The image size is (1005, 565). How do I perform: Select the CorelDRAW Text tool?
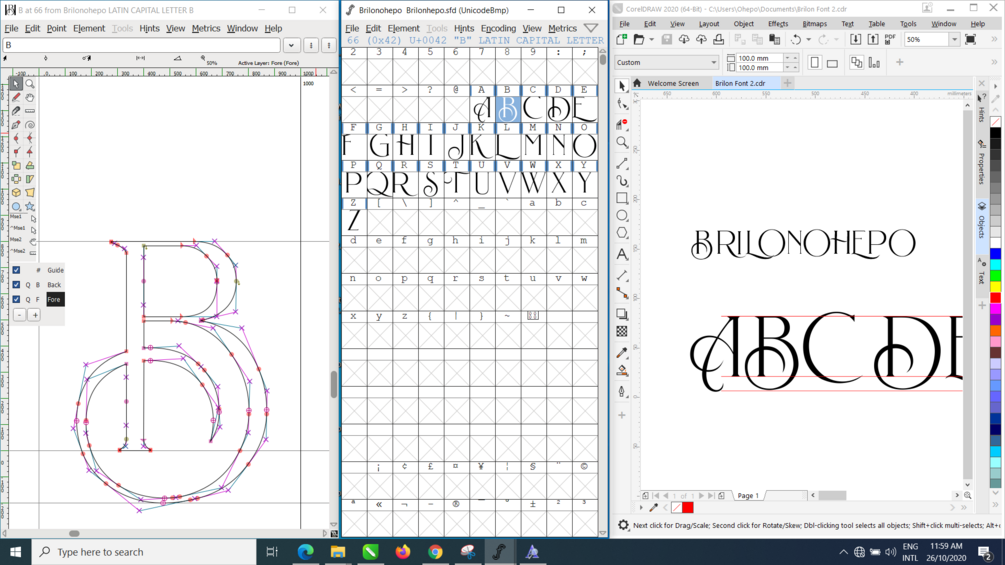pos(622,254)
